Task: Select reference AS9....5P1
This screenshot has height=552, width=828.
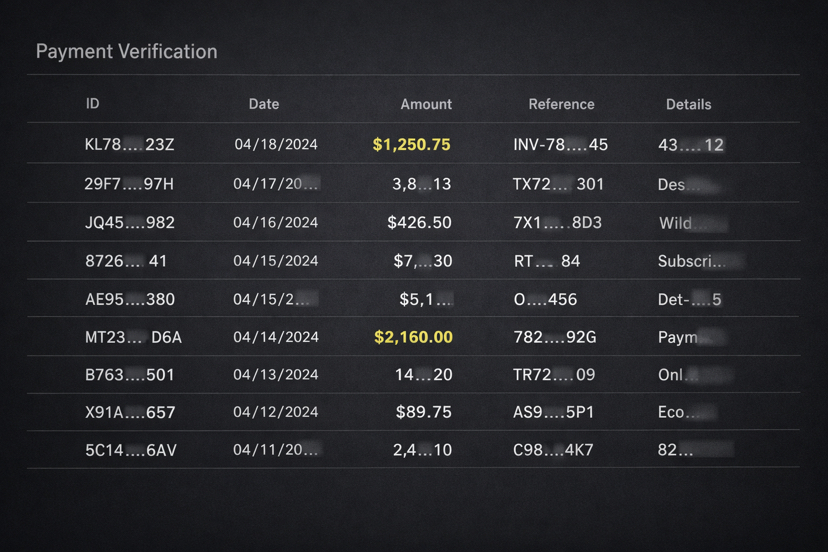Action: (553, 412)
